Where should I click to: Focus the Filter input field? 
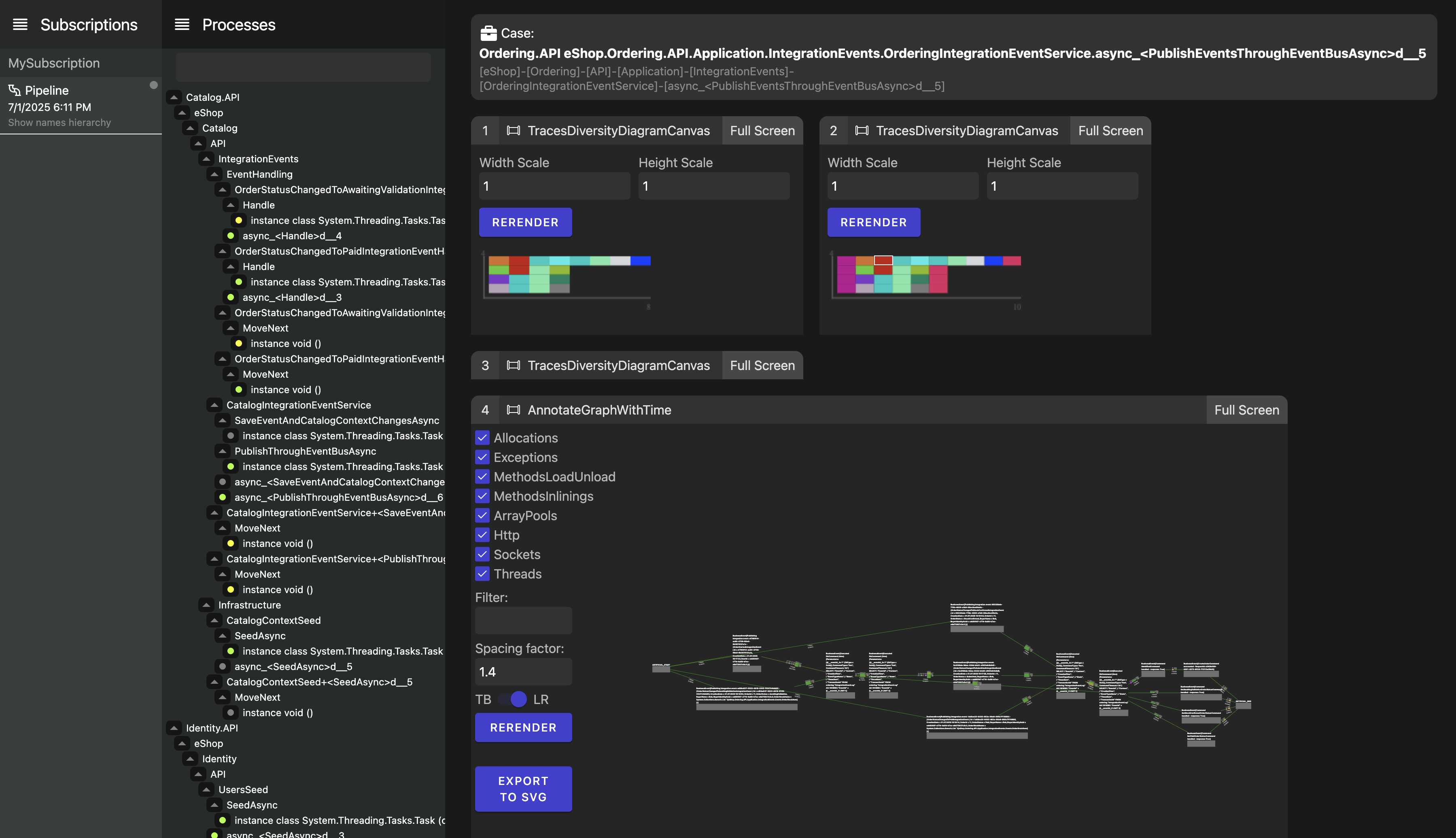[523, 621]
